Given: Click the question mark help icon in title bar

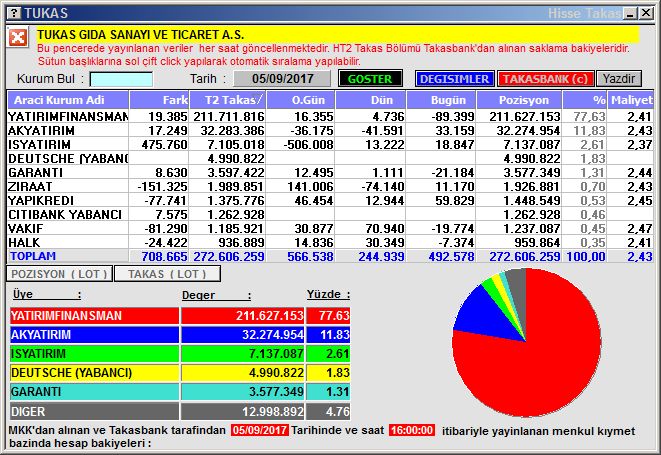Looking at the screenshot, I should tap(14, 13).
